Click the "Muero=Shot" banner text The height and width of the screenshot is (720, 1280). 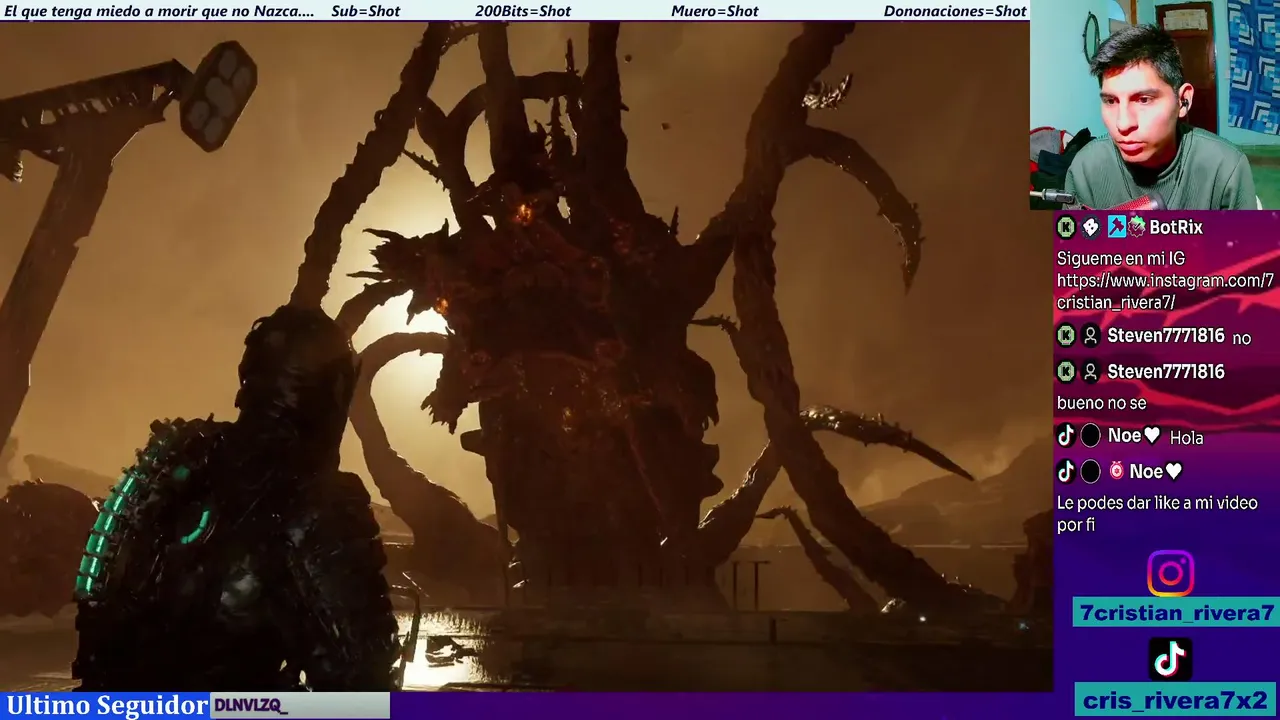[715, 11]
